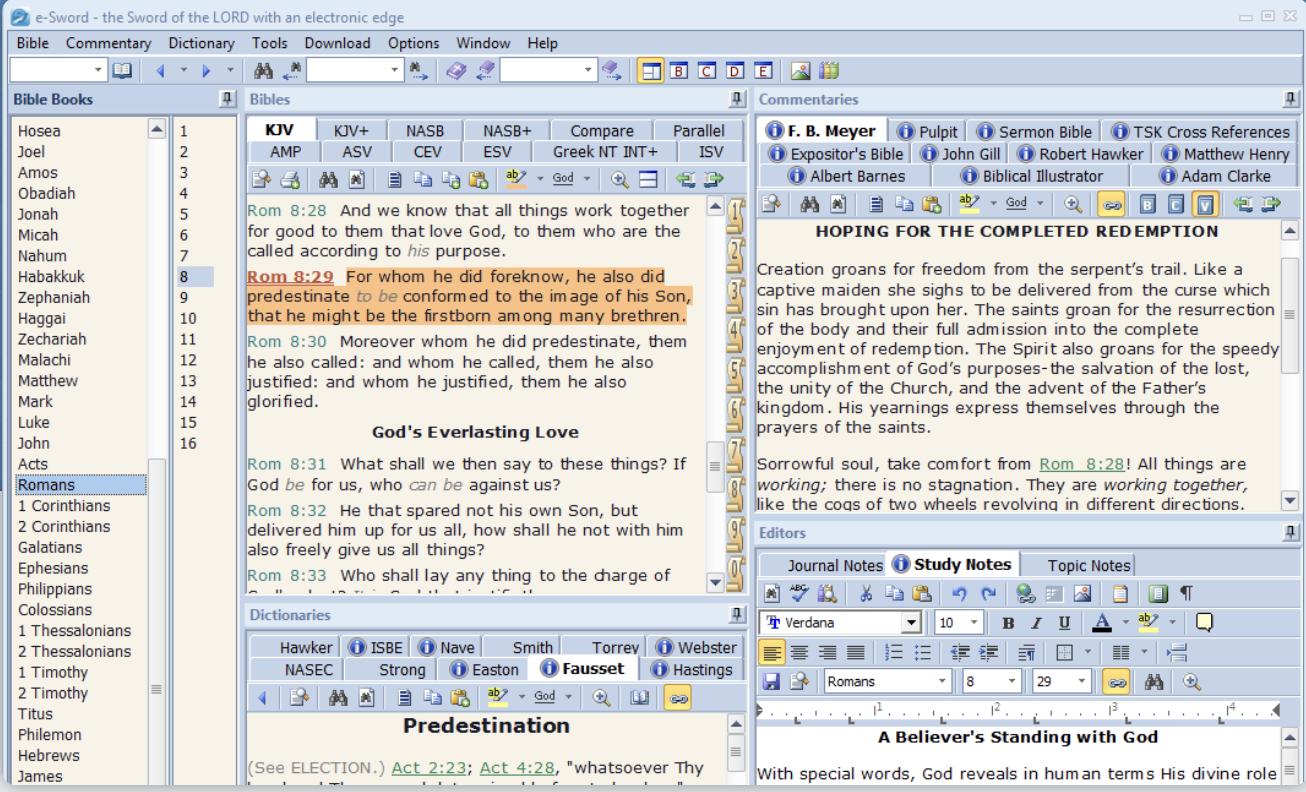Open the Tools menu
The width and height of the screenshot is (1306, 792).
[269, 43]
